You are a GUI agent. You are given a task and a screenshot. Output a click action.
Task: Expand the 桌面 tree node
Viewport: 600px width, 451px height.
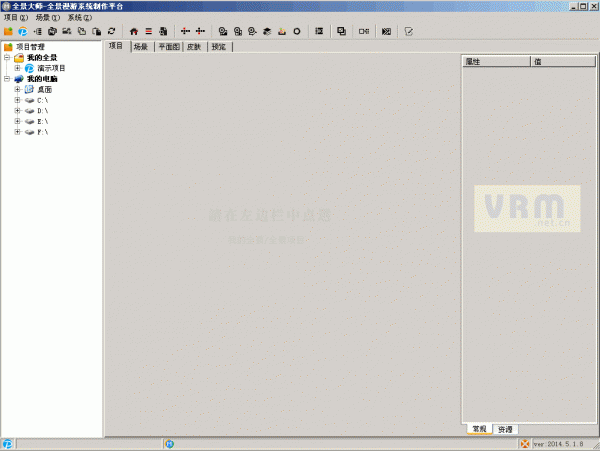[x=17, y=89]
